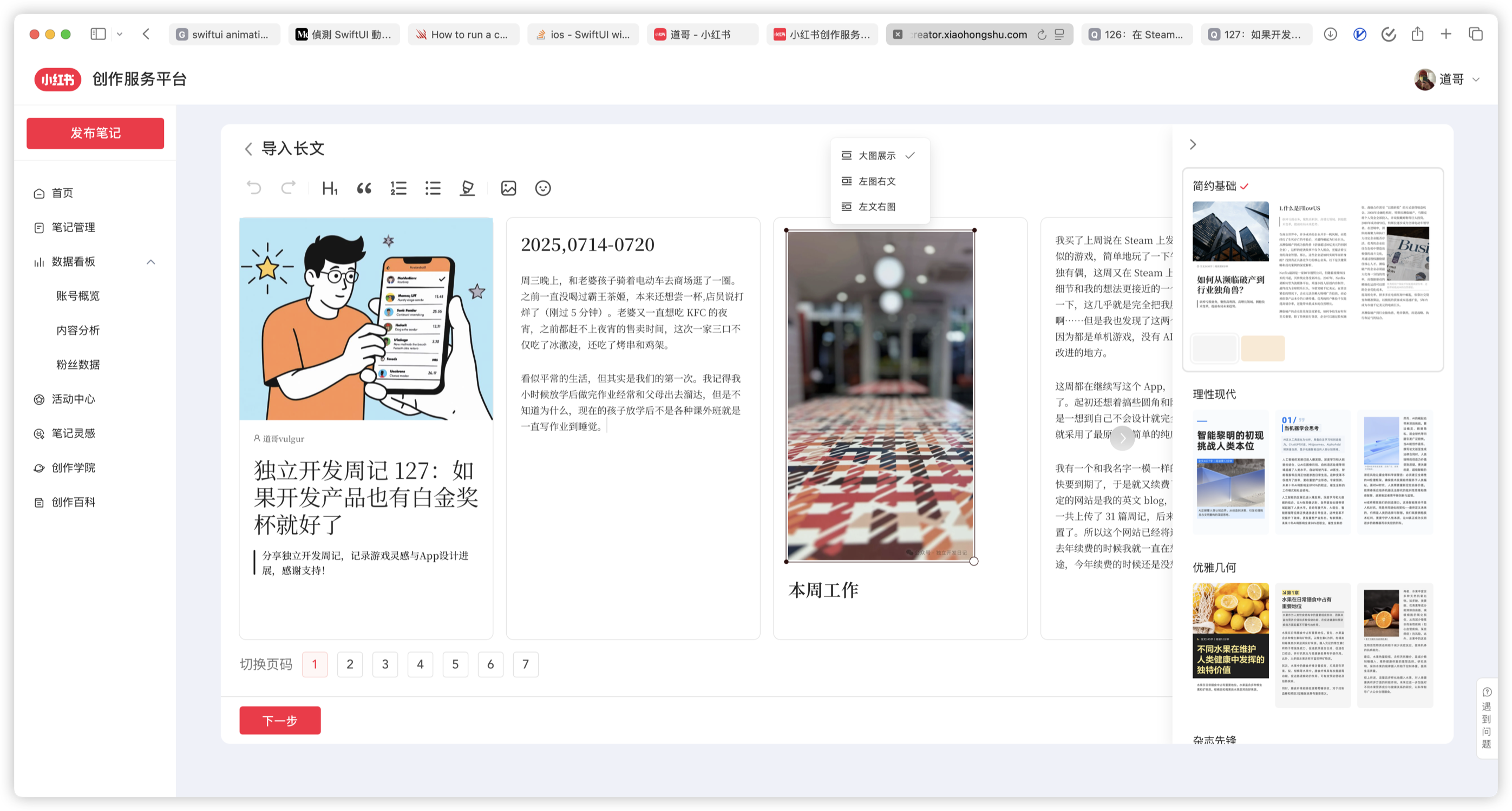The width and height of the screenshot is (1512, 811).
Task: Click the H1 heading format icon
Action: tap(329, 188)
